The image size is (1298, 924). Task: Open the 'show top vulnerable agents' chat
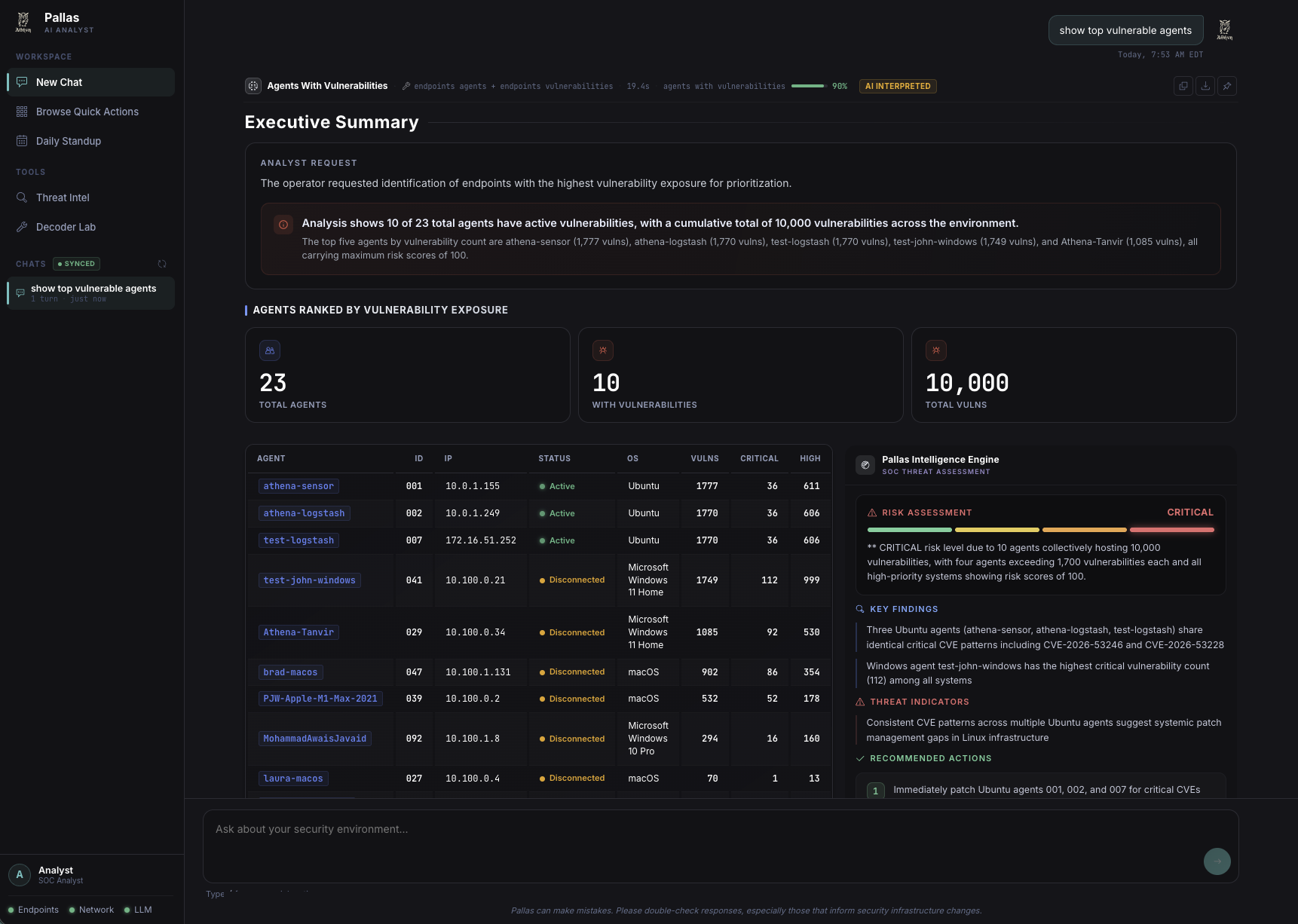[x=90, y=293]
